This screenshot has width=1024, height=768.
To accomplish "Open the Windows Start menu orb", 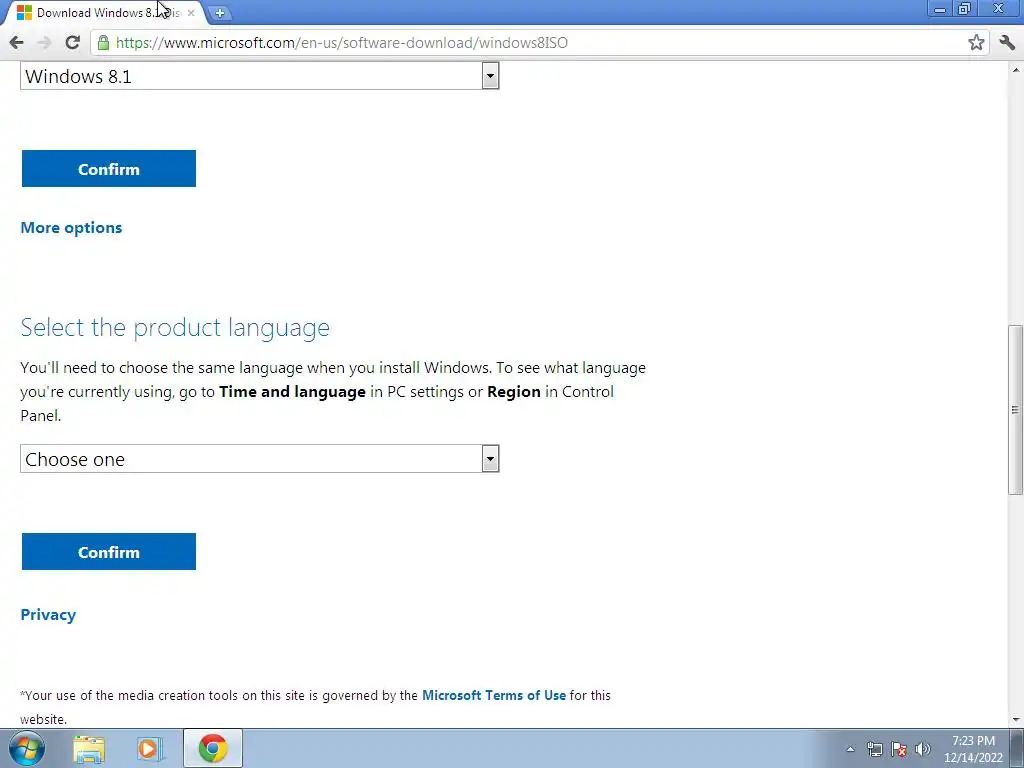I will click(27, 748).
